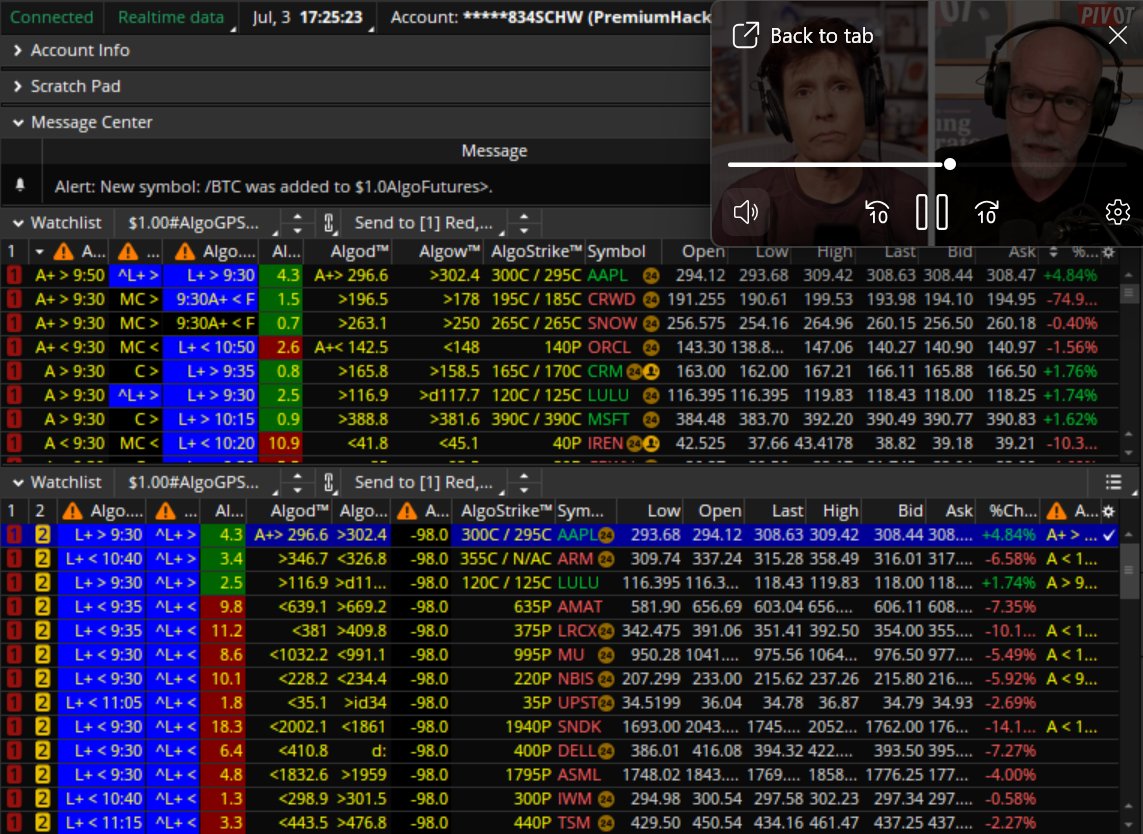
Task: Open upper $1.00#AlgoGPS watchlist dropdown
Action: [202, 223]
